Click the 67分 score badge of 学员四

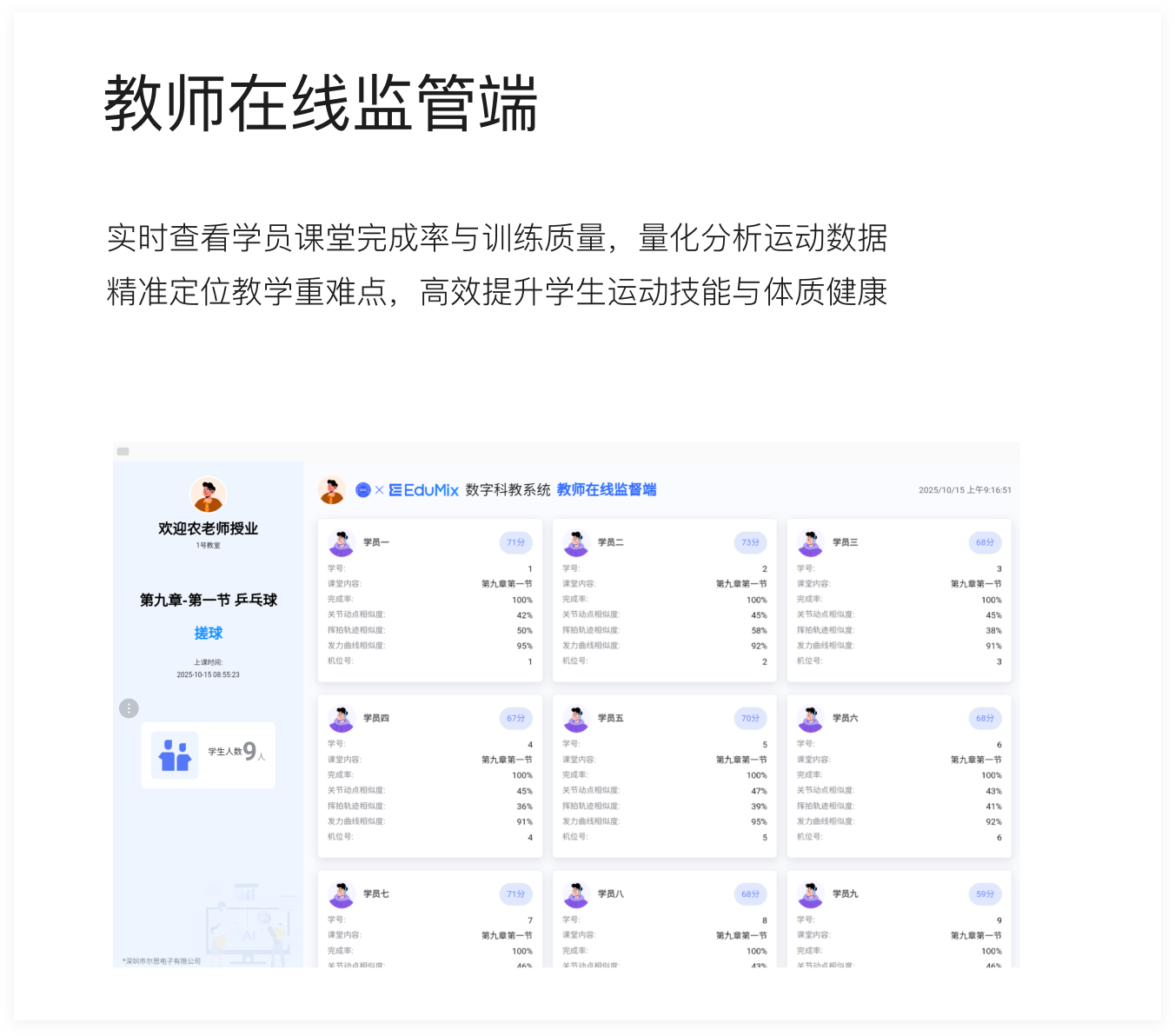(x=516, y=719)
